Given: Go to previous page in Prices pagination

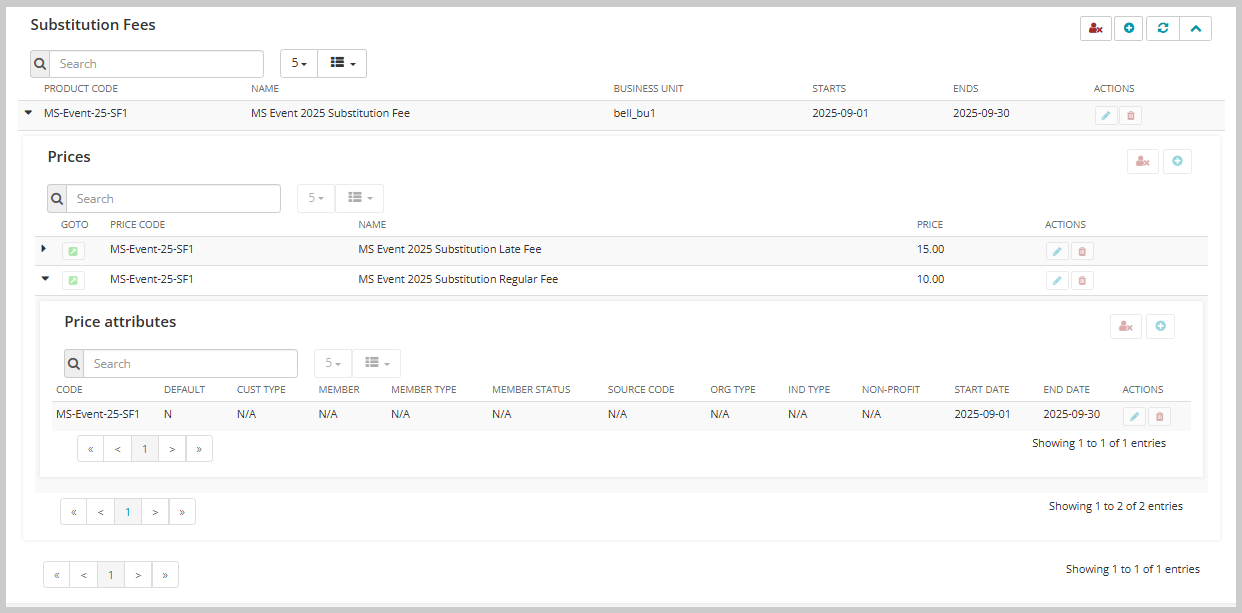Looking at the screenshot, I should coord(100,512).
